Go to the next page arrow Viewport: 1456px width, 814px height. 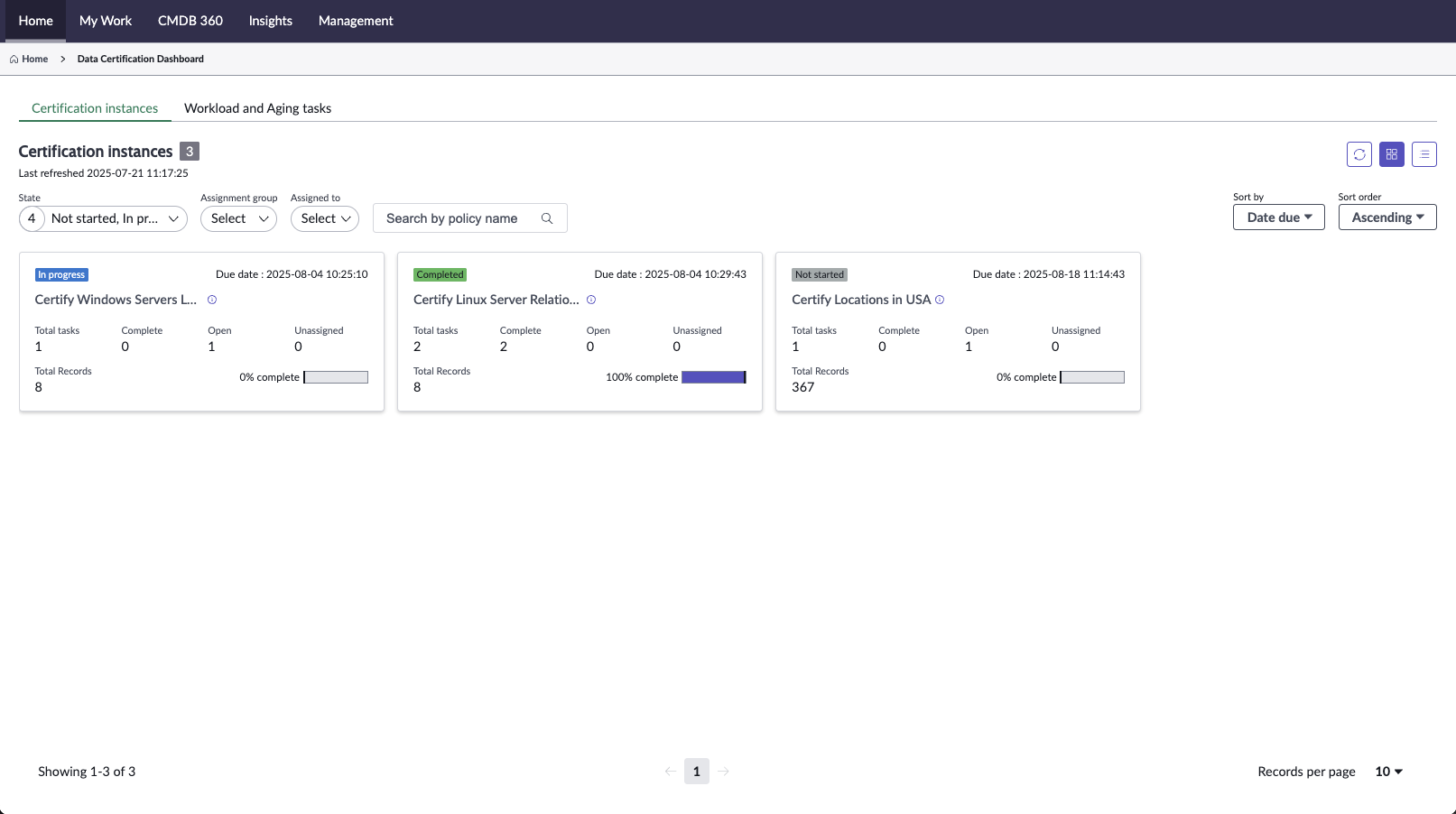tap(723, 772)
